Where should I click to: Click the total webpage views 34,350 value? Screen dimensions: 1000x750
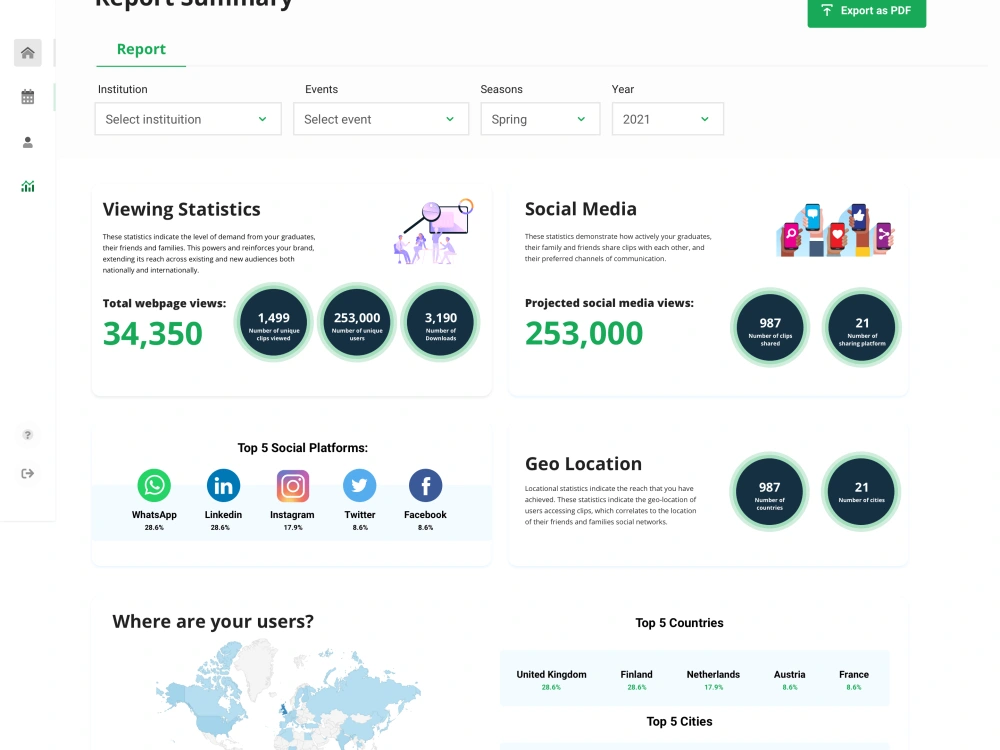pos(152,334)
